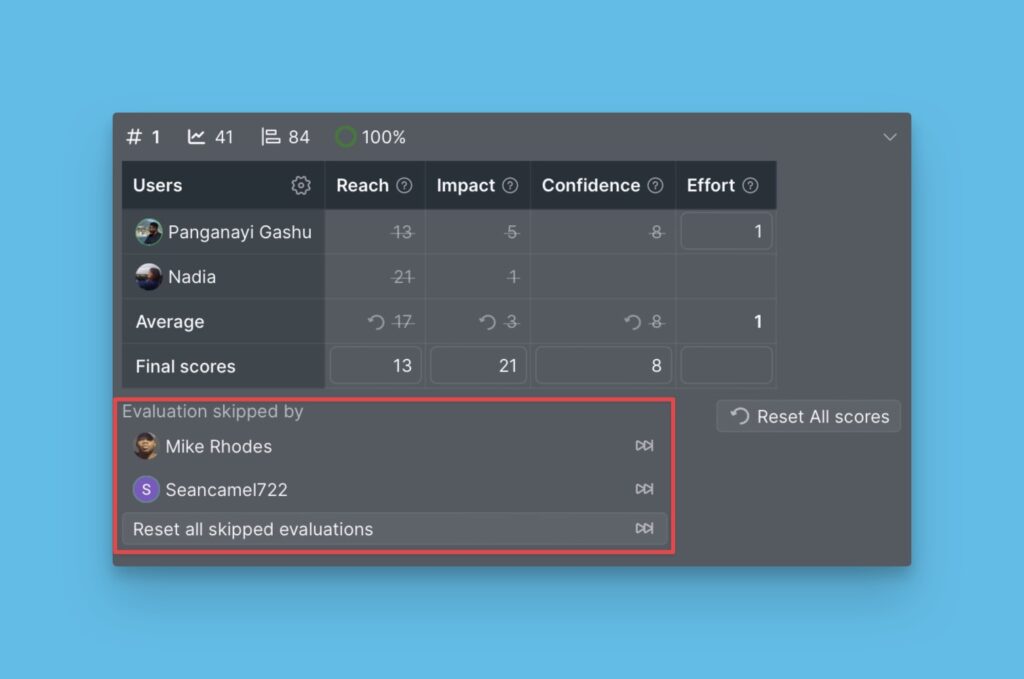
Task: Click the Confidence help question mark icon
Action: [655, 185]
